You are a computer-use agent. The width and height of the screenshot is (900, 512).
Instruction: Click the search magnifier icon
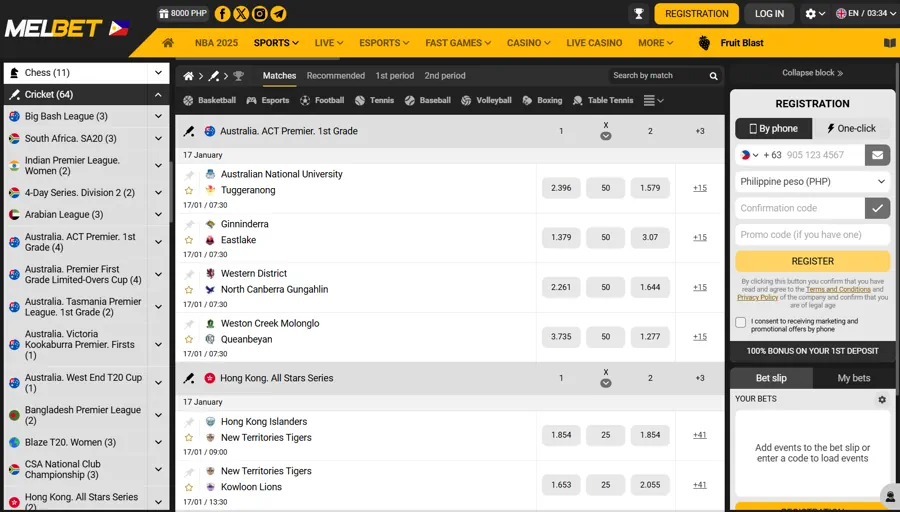[713, 76]
